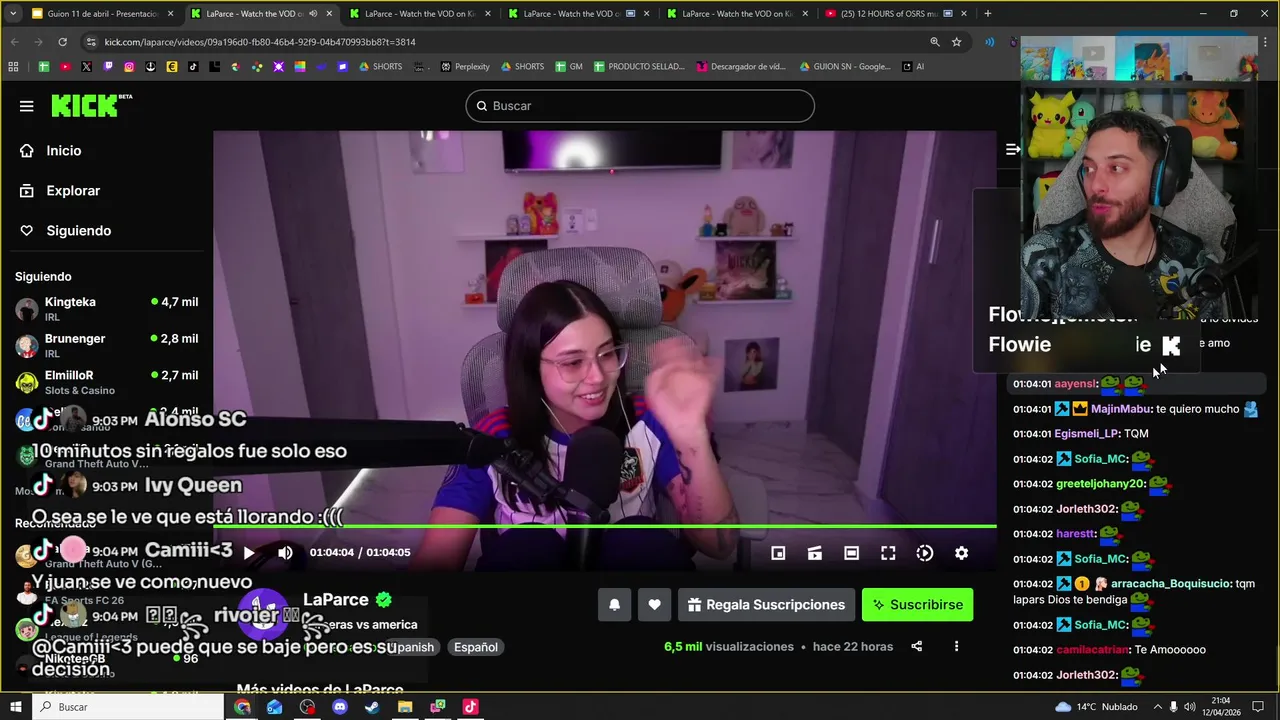1280x720 pixels.
Task: Reload the page
Action: (62, 42)
